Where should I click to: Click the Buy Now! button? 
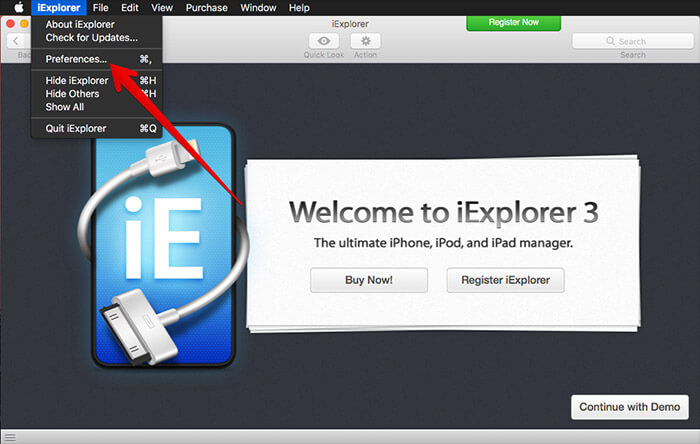tap(369, 280)
